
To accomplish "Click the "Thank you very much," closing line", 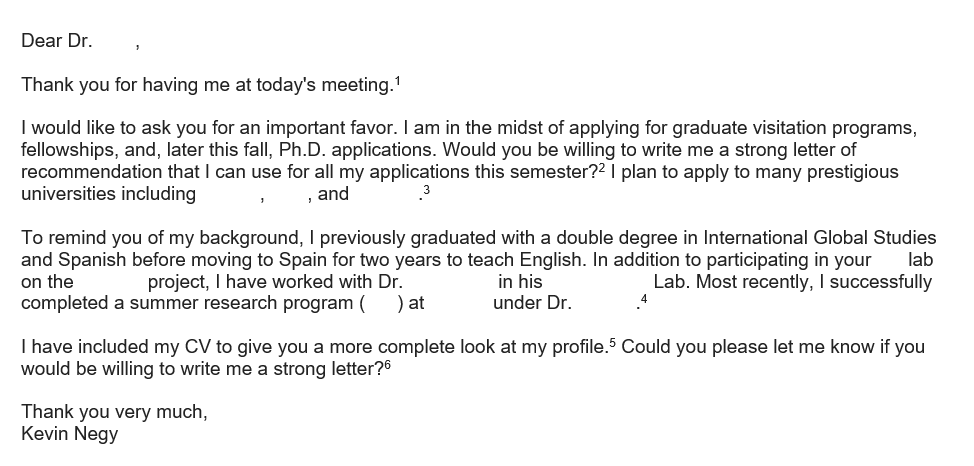I will (114, 412).
